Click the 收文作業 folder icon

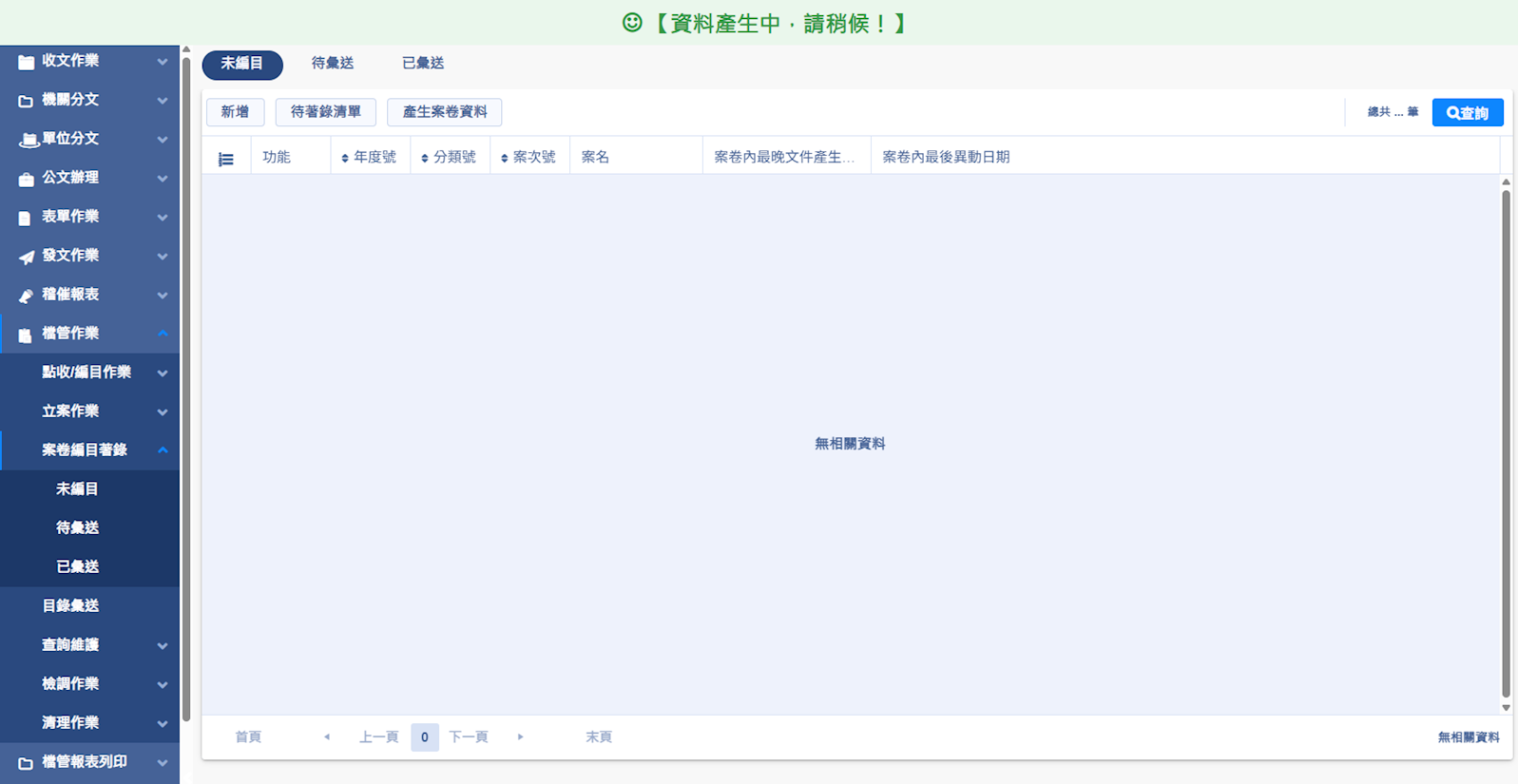point(26,62)
